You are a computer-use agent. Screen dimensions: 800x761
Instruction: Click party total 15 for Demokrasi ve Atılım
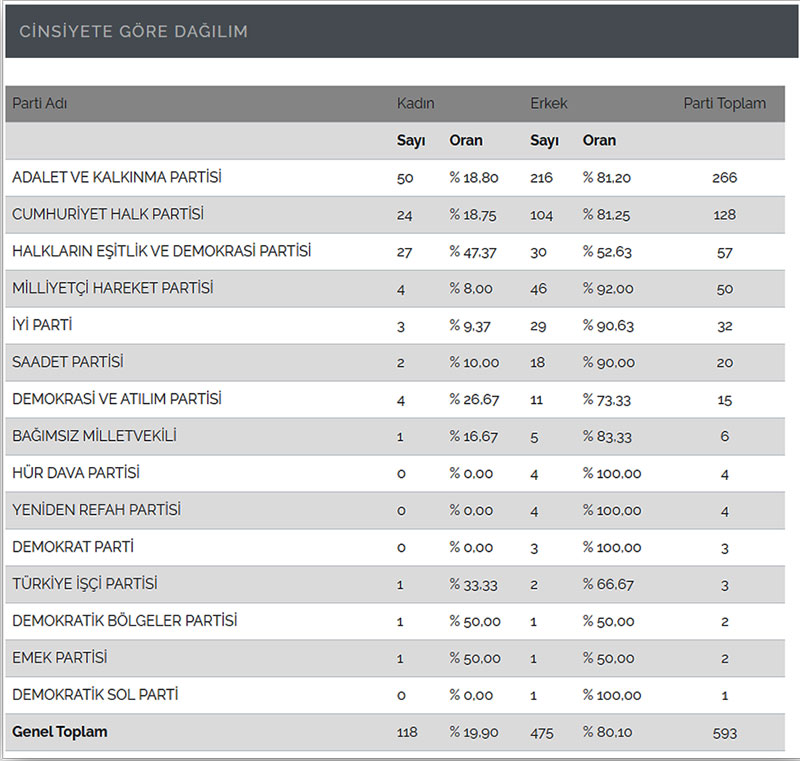724,400
